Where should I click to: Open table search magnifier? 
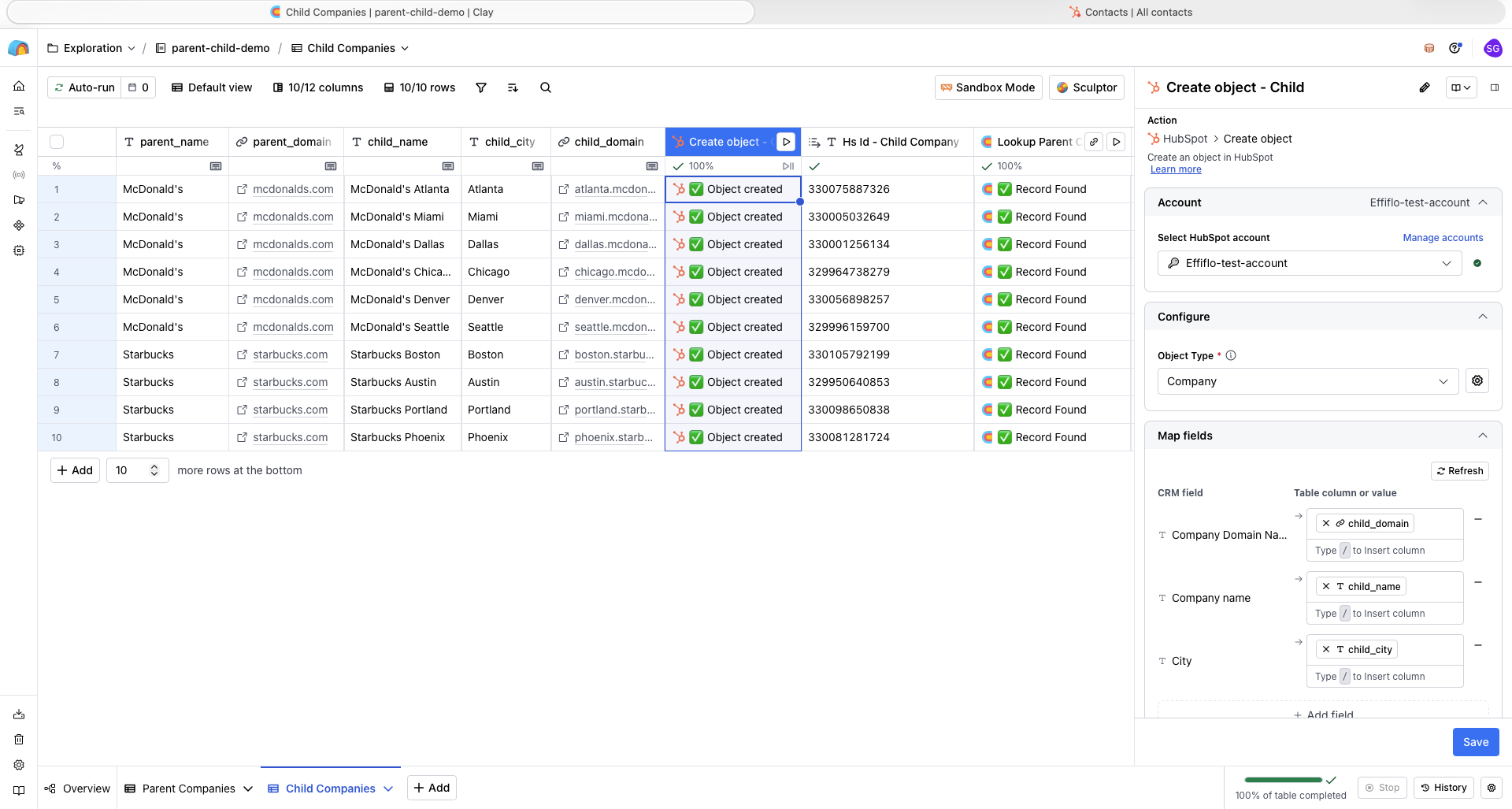coord(546,87)
